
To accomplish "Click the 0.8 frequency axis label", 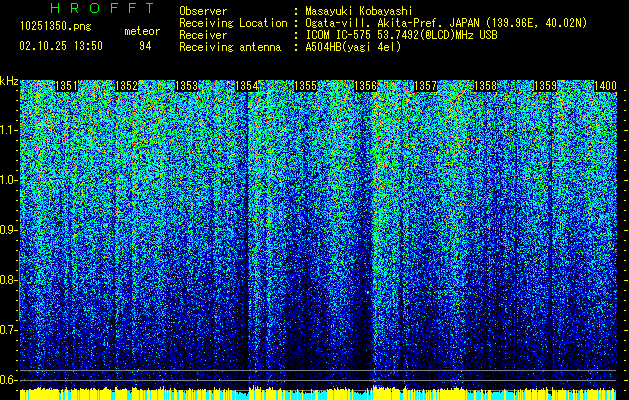I will (x=8, y=280).
